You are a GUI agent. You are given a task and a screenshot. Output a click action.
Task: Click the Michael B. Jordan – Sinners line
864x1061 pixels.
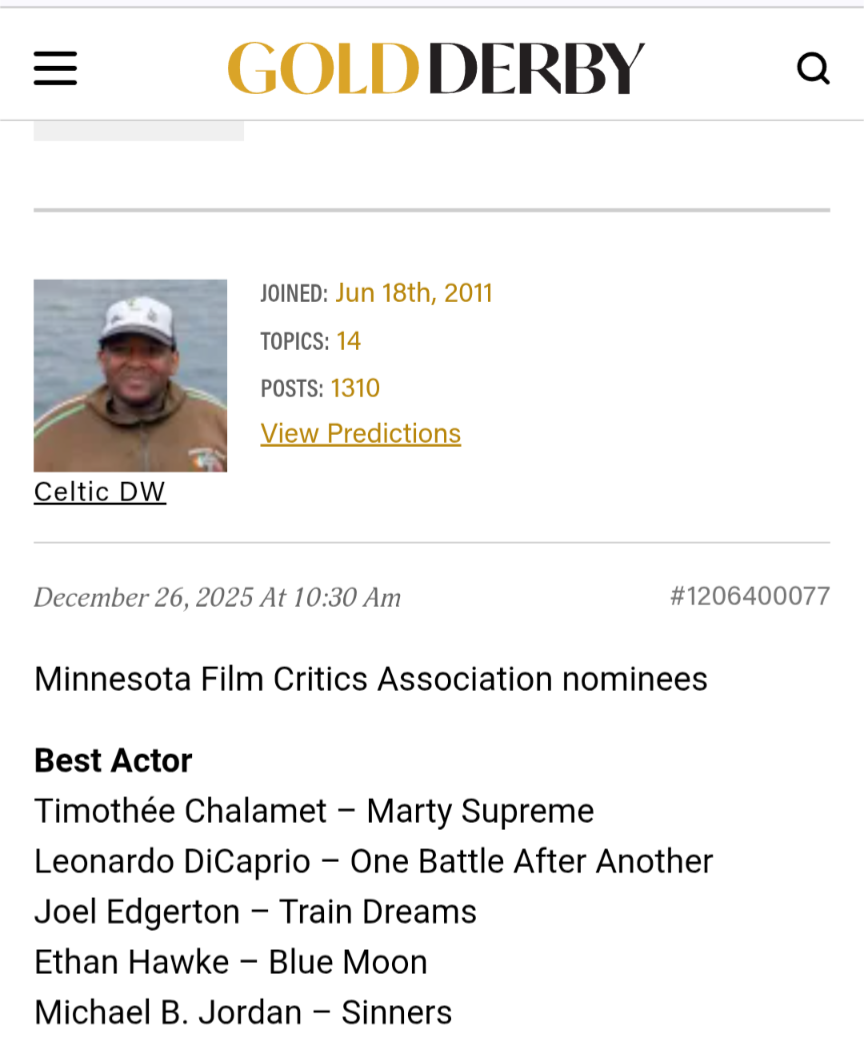point(243,1012)
